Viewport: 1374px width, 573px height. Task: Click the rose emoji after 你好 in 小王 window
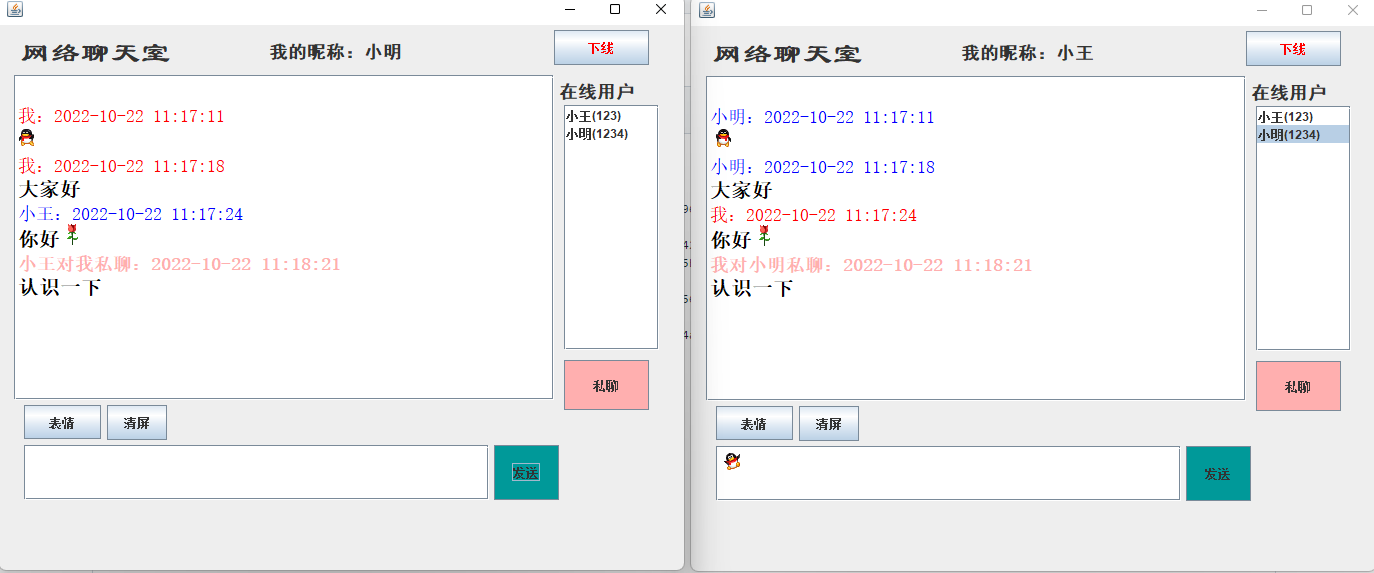pos(764,236)
